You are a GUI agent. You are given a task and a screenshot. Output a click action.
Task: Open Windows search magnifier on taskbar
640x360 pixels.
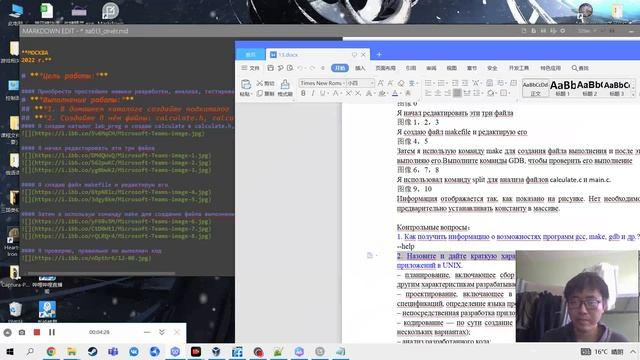point(30,351)
